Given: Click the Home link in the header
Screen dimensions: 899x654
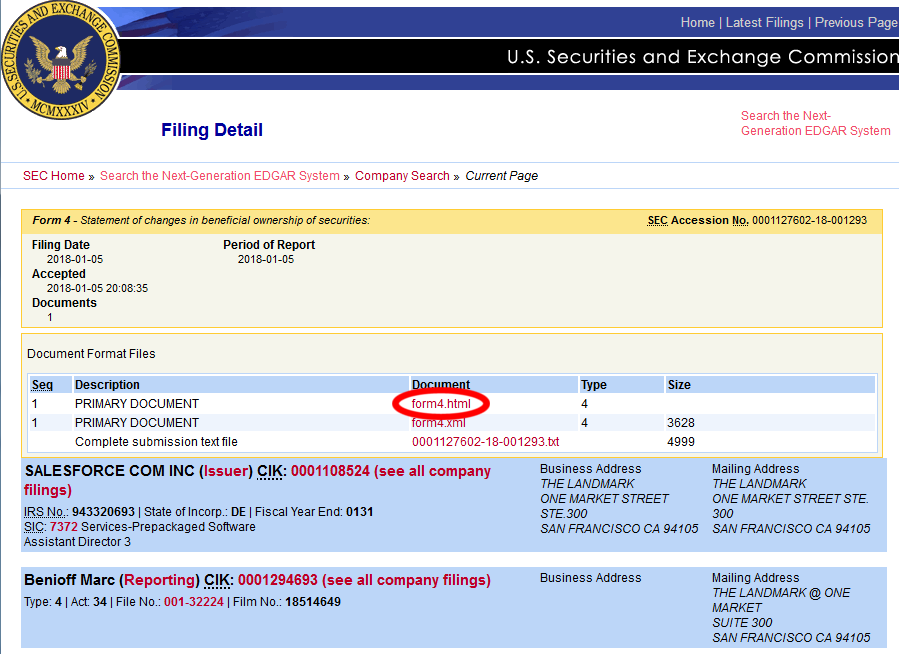Looking at the screenshot, I should [x=697, y=22].
